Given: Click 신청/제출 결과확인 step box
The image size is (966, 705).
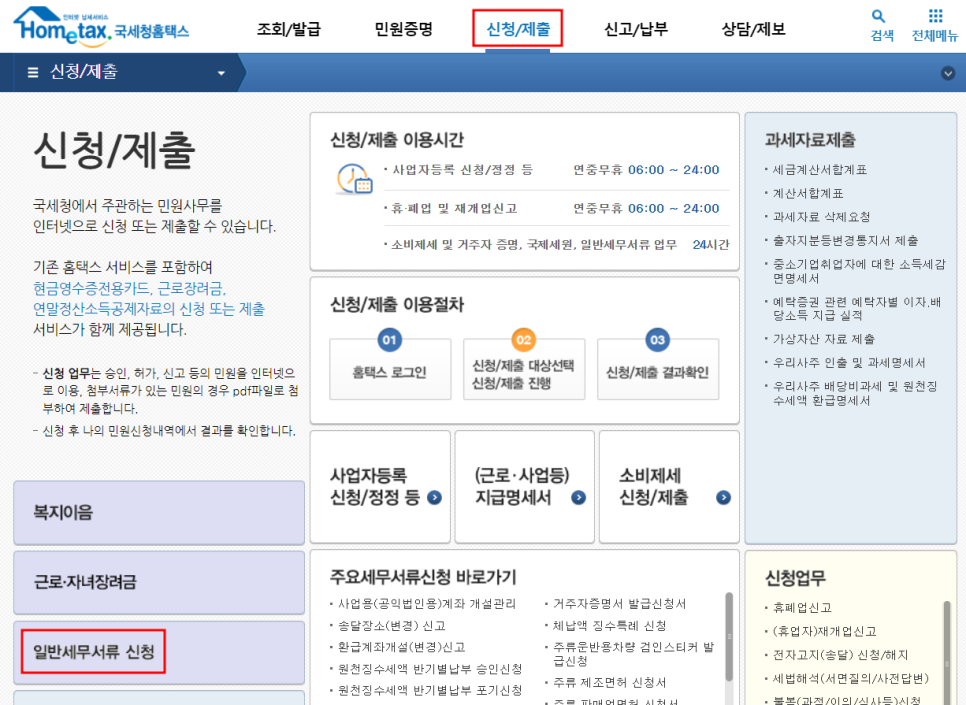Looking at the screenshot, I should pyautogui.click(x=658, y=370).
